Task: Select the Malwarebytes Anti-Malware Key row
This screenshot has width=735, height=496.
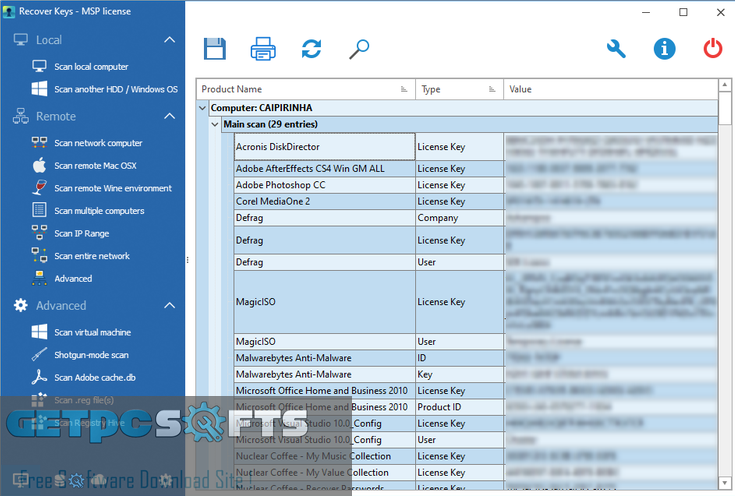Action: pos(476,374)
